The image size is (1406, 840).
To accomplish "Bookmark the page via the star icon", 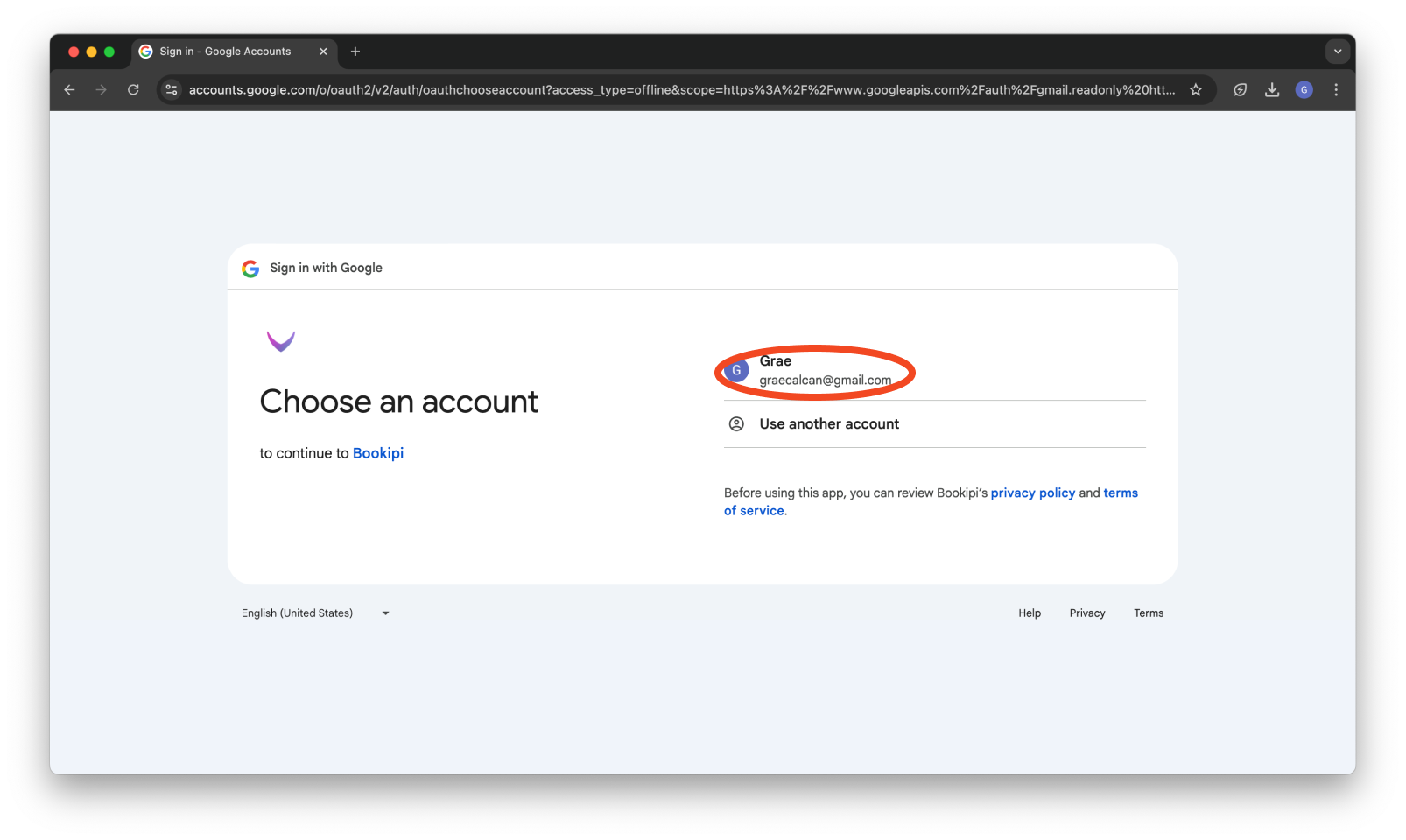I will [x=1195, y=89].
